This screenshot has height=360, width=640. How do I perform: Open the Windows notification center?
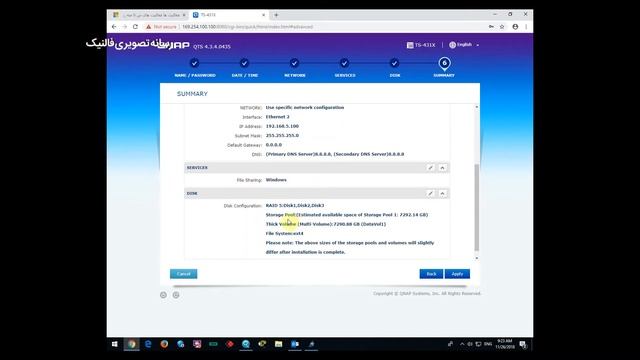(523, 344)
